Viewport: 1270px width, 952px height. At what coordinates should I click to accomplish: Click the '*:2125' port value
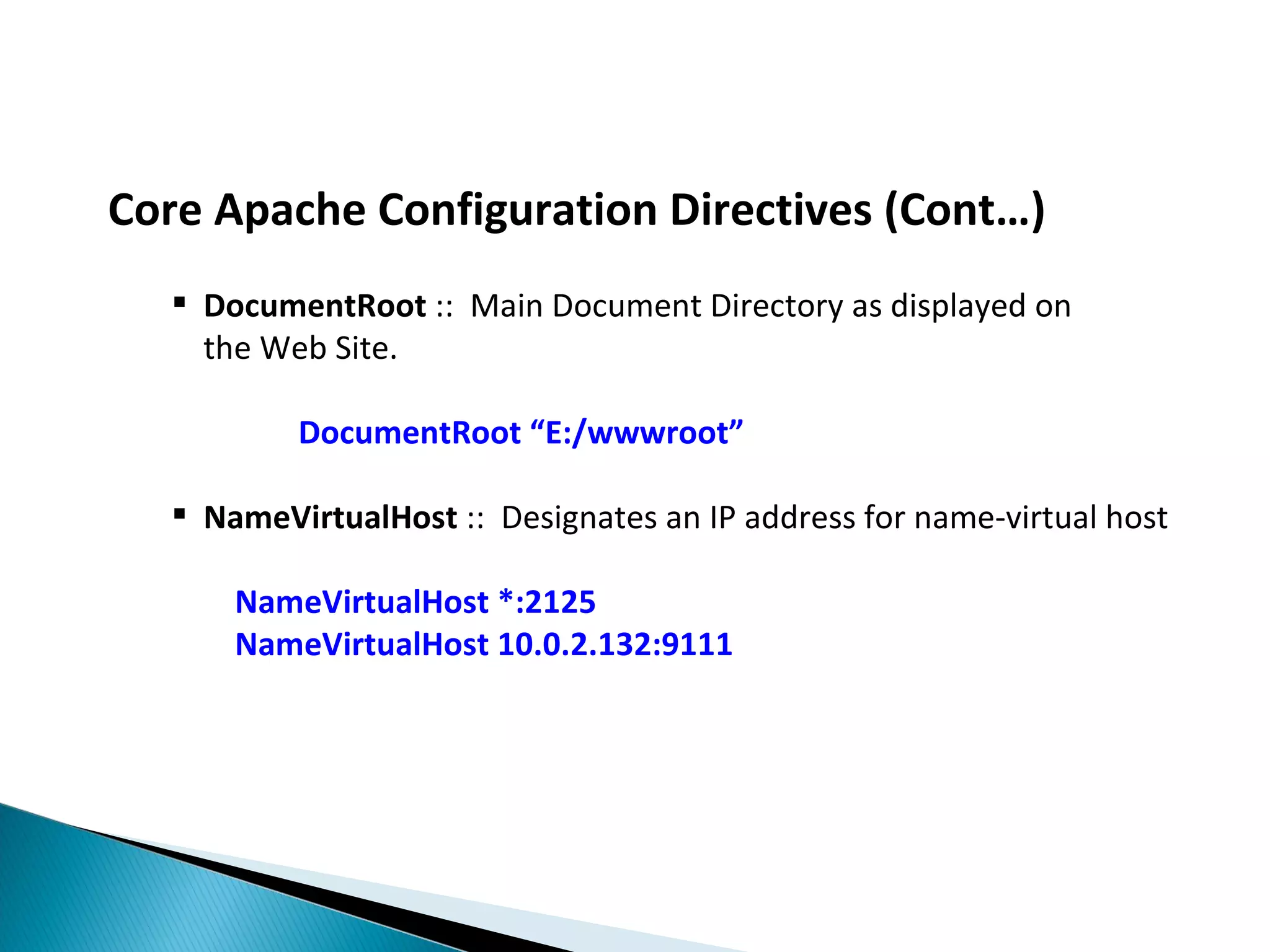547,602
